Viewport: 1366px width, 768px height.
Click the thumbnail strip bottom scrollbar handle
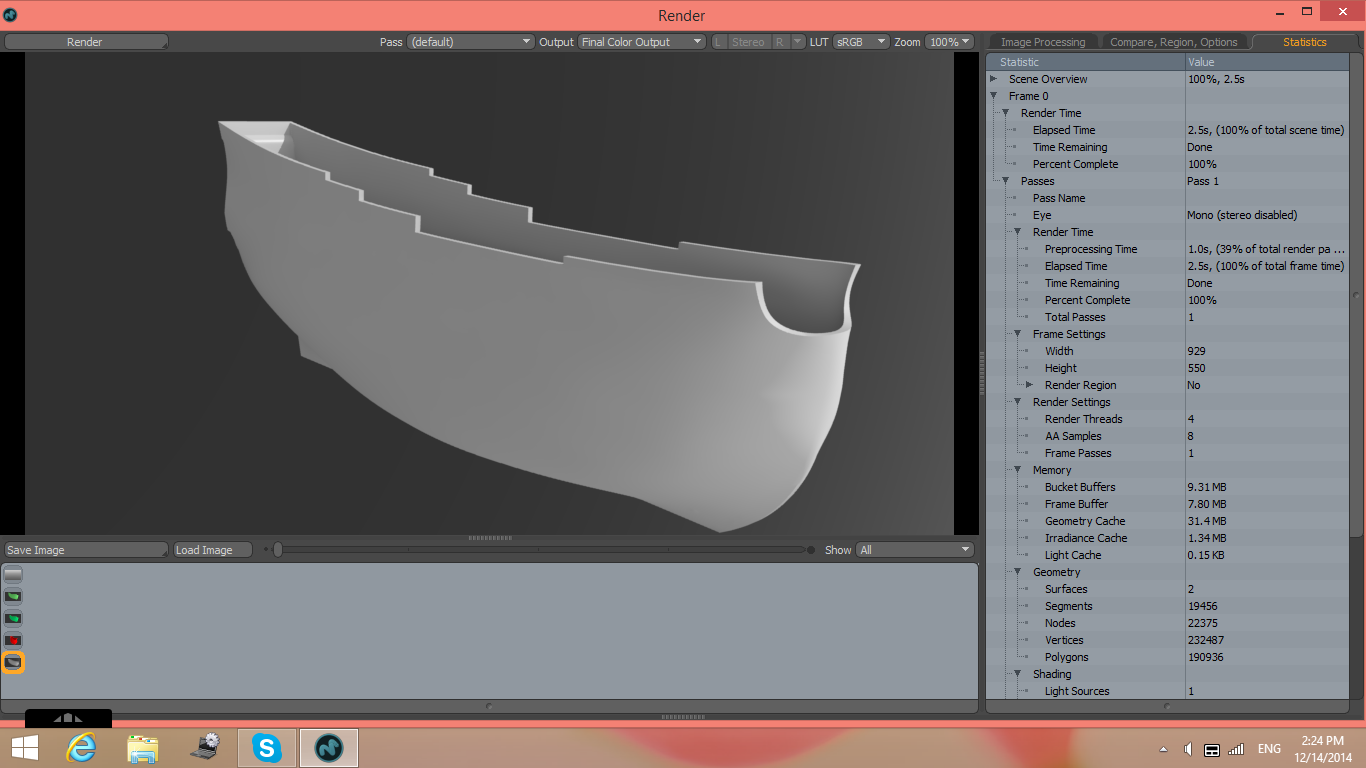(x=489, y=706)
